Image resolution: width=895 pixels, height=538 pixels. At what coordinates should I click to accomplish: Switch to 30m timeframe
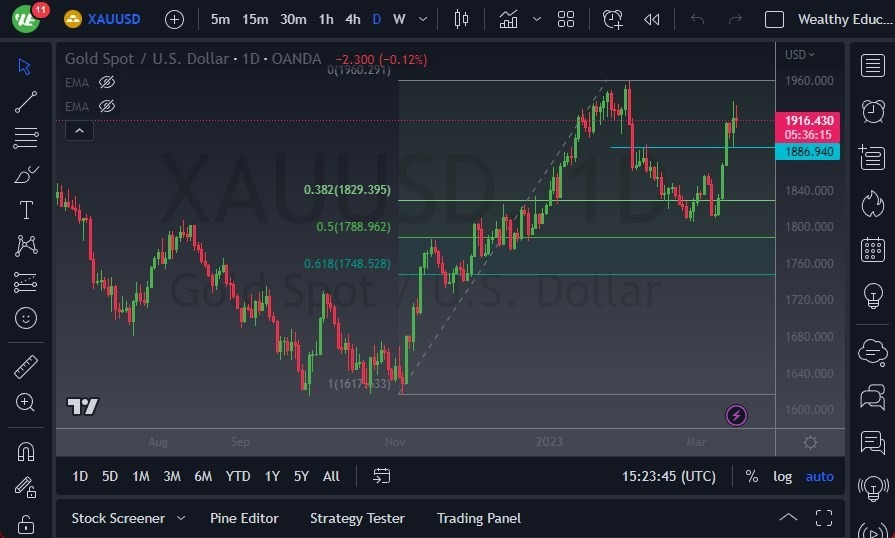(293, 19)
